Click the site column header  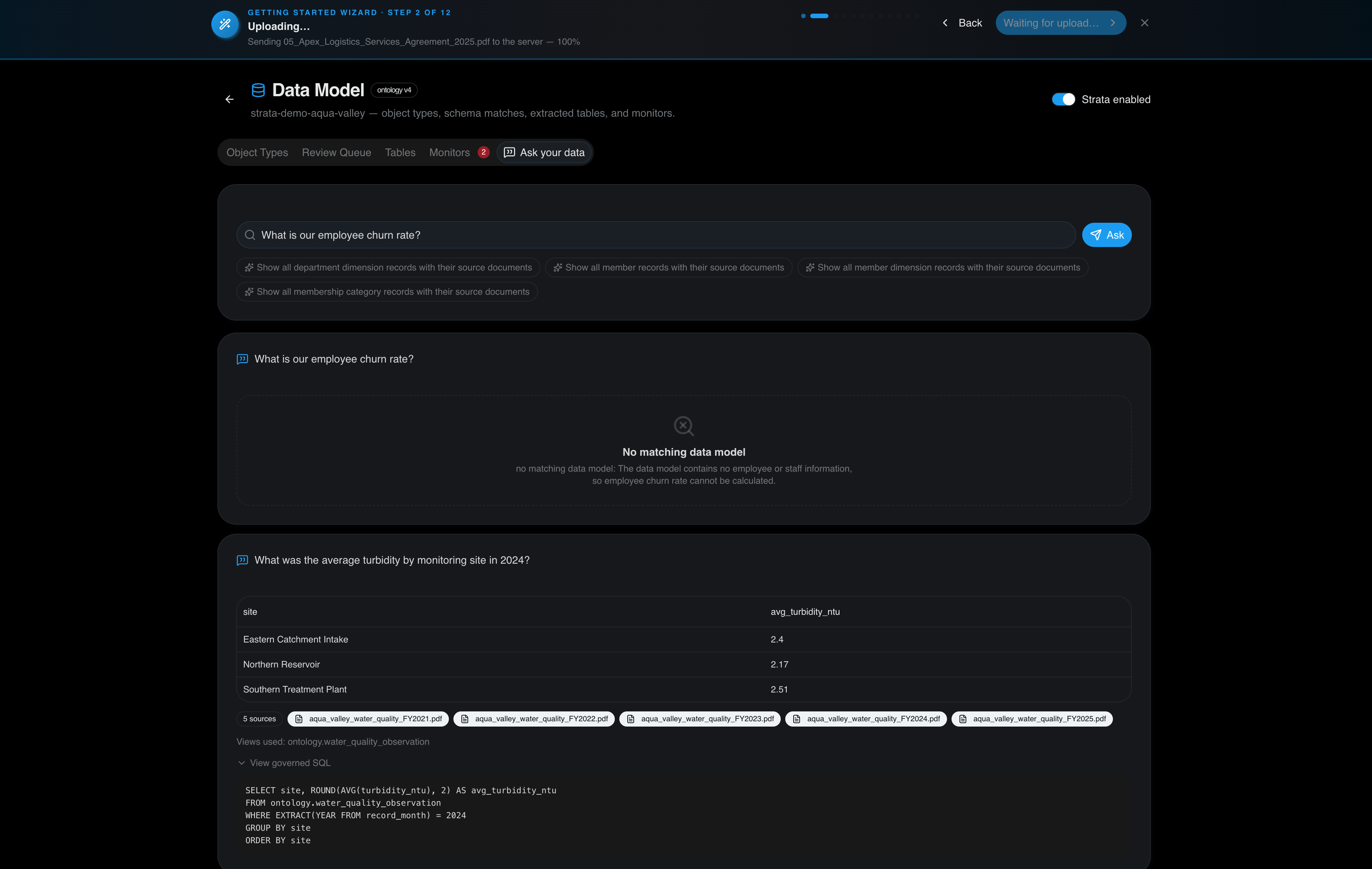pyautogui.click(x=250, y=611)
